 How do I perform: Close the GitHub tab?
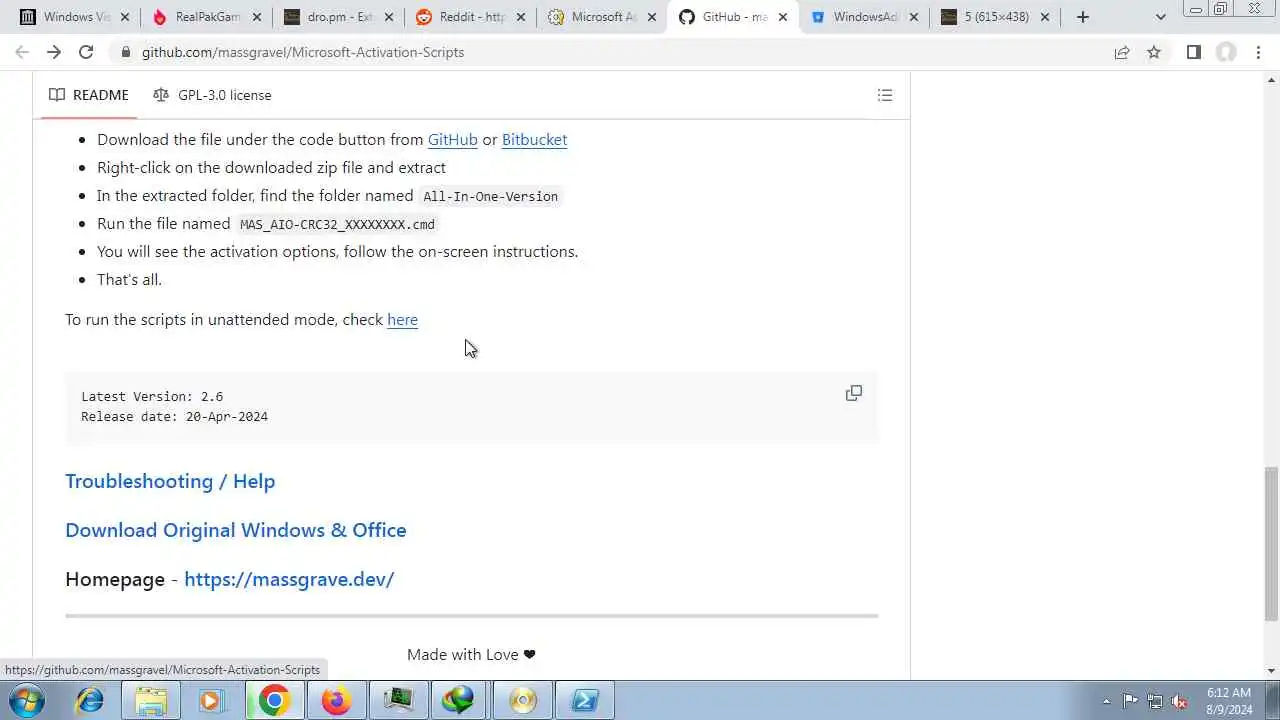coord(783,17)
